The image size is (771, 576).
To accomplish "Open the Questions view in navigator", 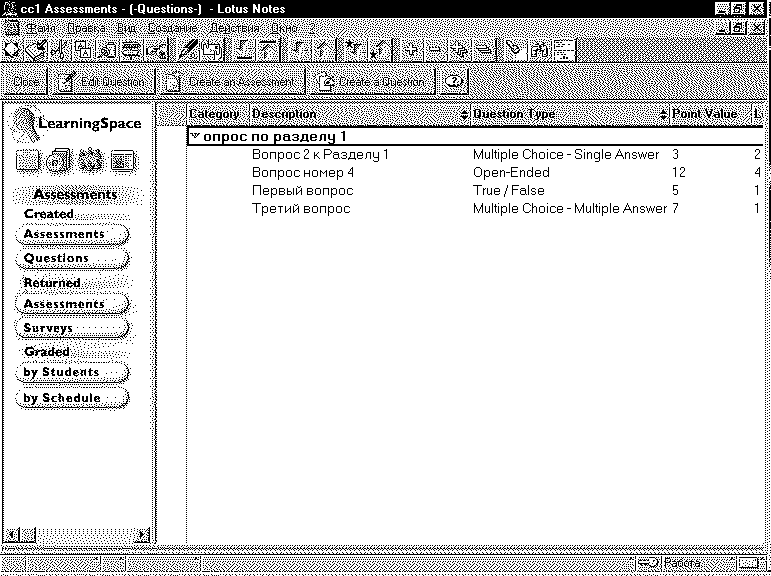I will coord(72,258).
